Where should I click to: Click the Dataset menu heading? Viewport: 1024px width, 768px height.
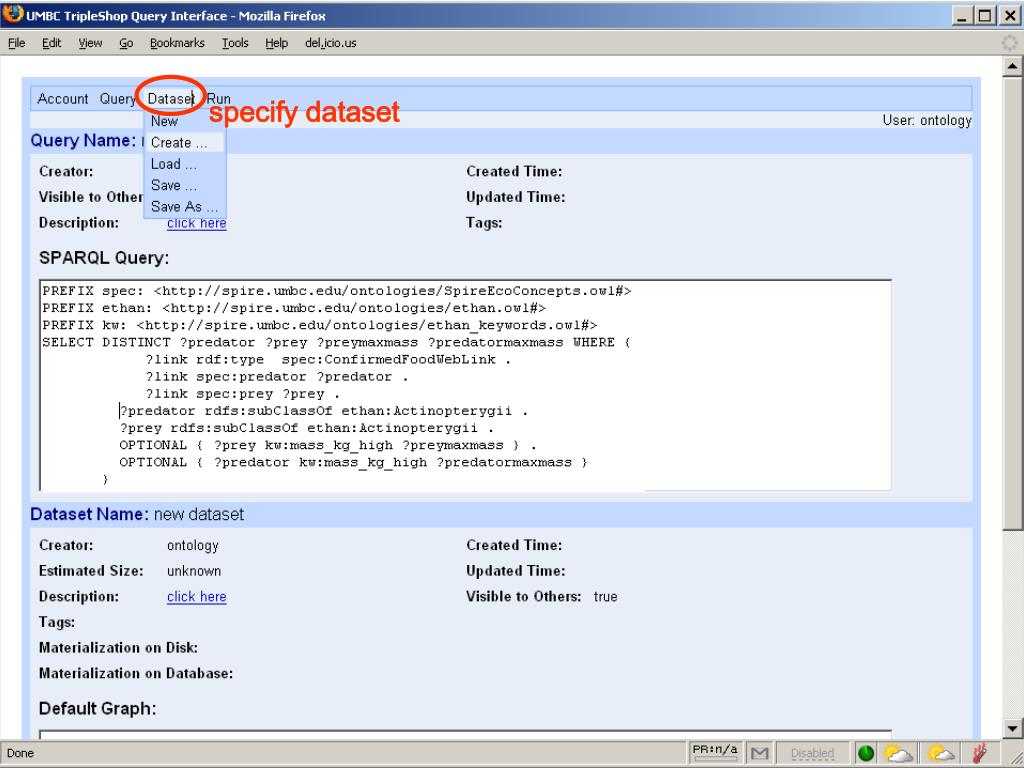coord(170,99)
